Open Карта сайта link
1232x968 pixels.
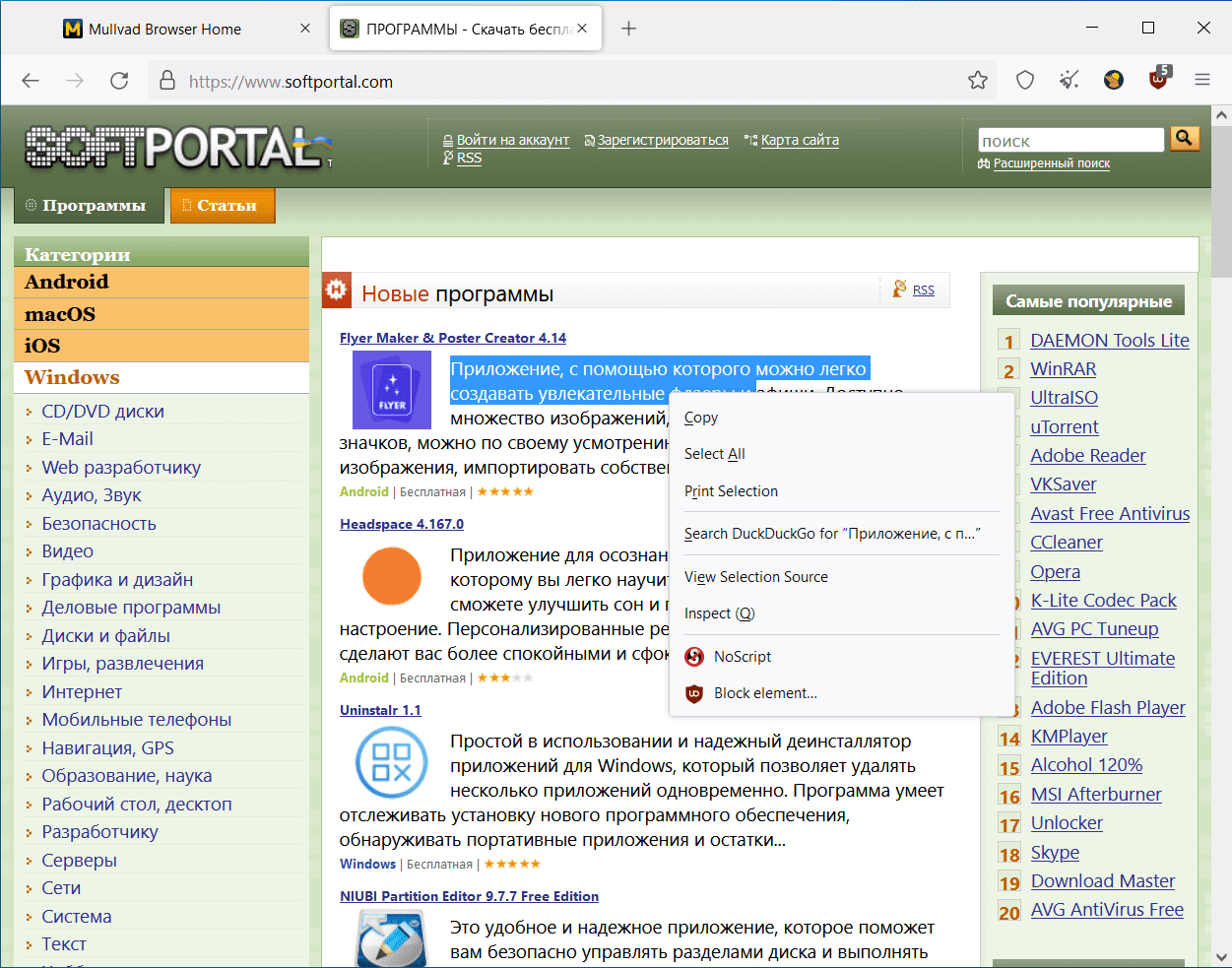pyautogui.click(x=800, y=140)
